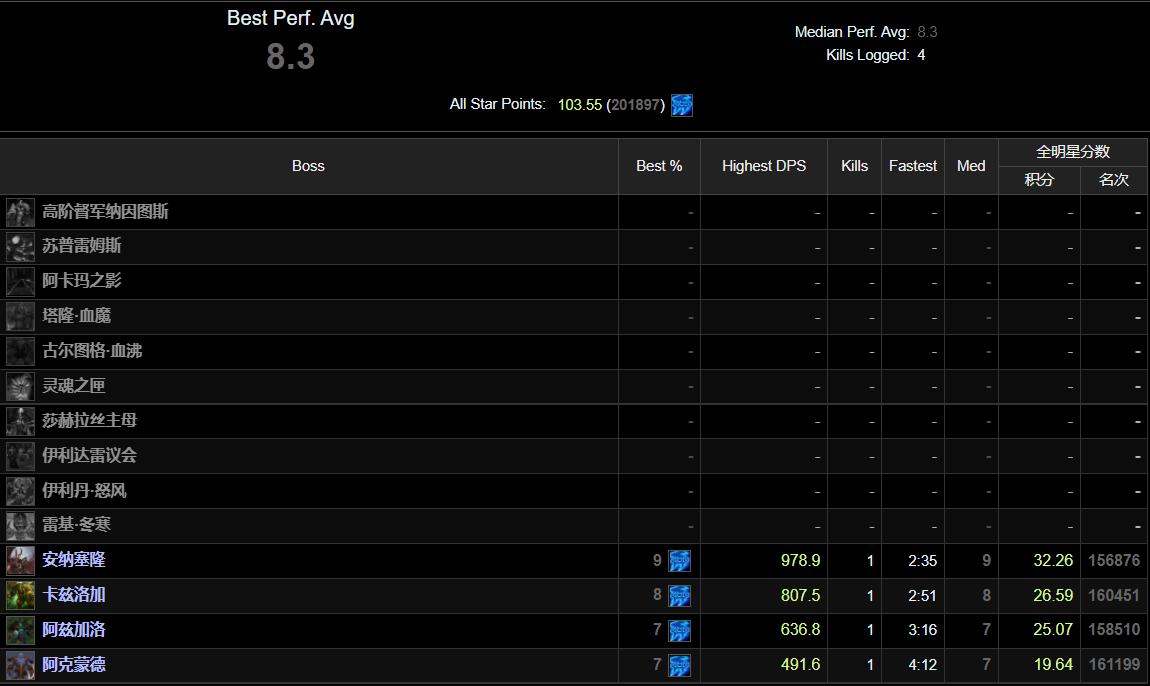1150x686 pixels.
Task: Click the 636.8 highest DPS value
Action: pos(800,630)
